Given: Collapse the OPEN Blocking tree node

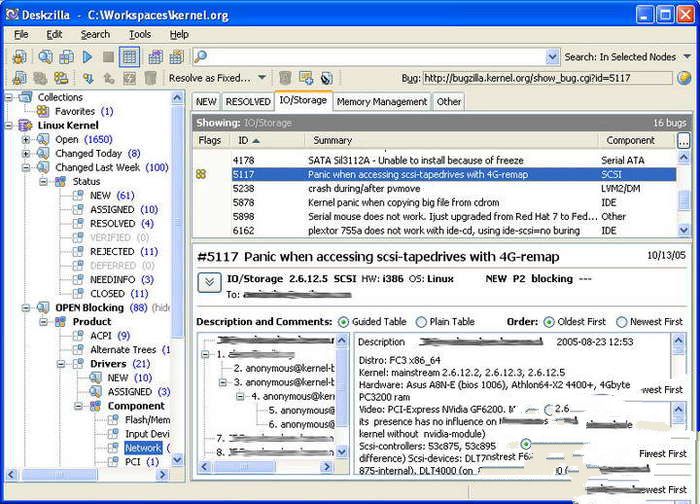Looking at the screenshot, I should [x=26, y=308].
